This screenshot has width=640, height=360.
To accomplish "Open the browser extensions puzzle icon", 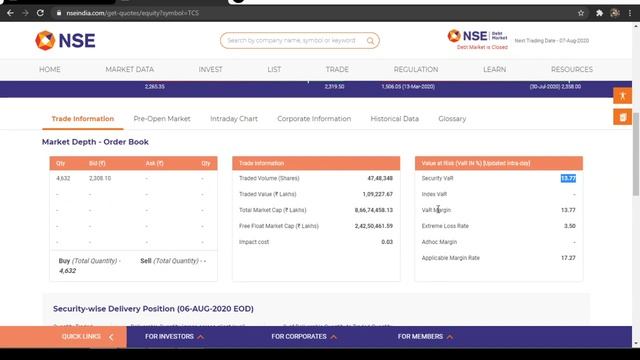I will 599,13.
